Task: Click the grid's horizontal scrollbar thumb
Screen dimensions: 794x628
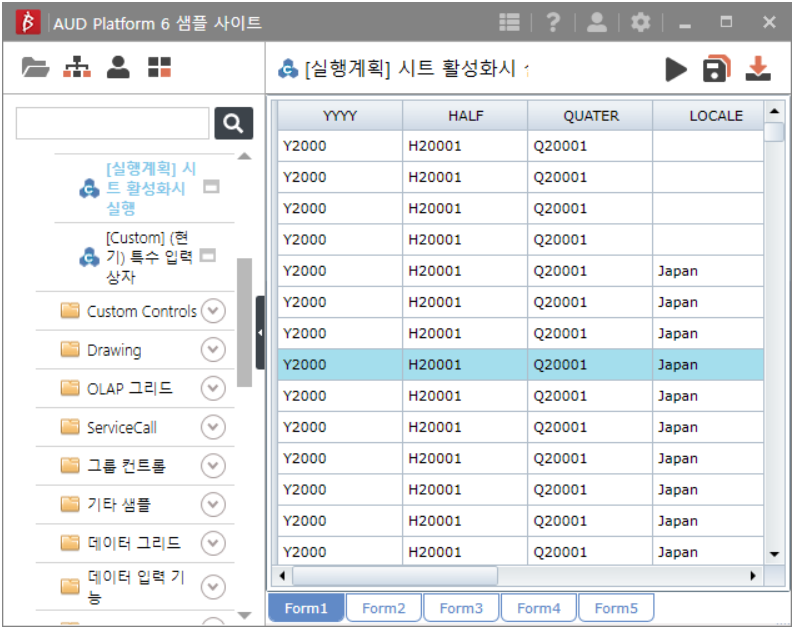Action: click(x=394, y=576)
